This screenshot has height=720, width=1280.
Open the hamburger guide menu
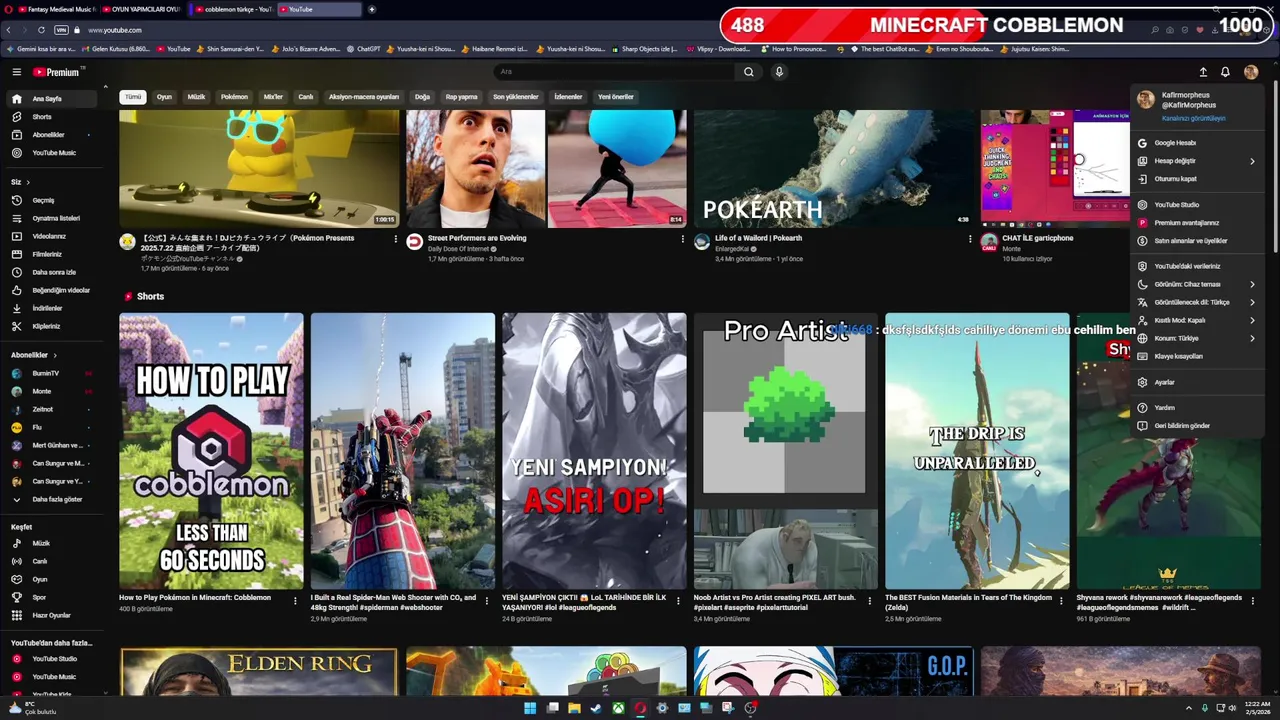(16, 72)
